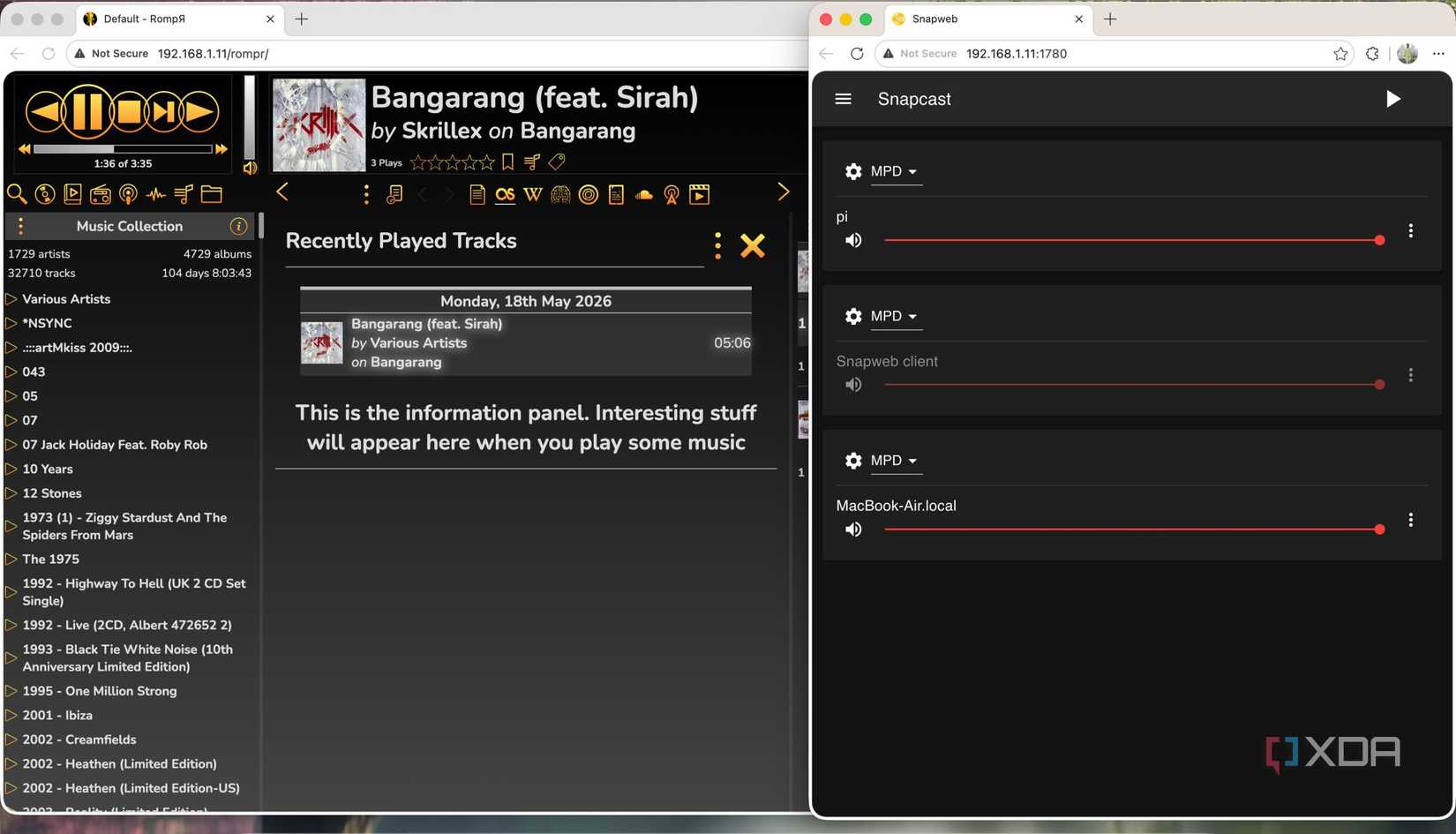Open the playlist music-note panel icon in the sidebar toolbar
Image resolution: width=1456 pixels, height=834 pixels.
(x=184, y=194)
